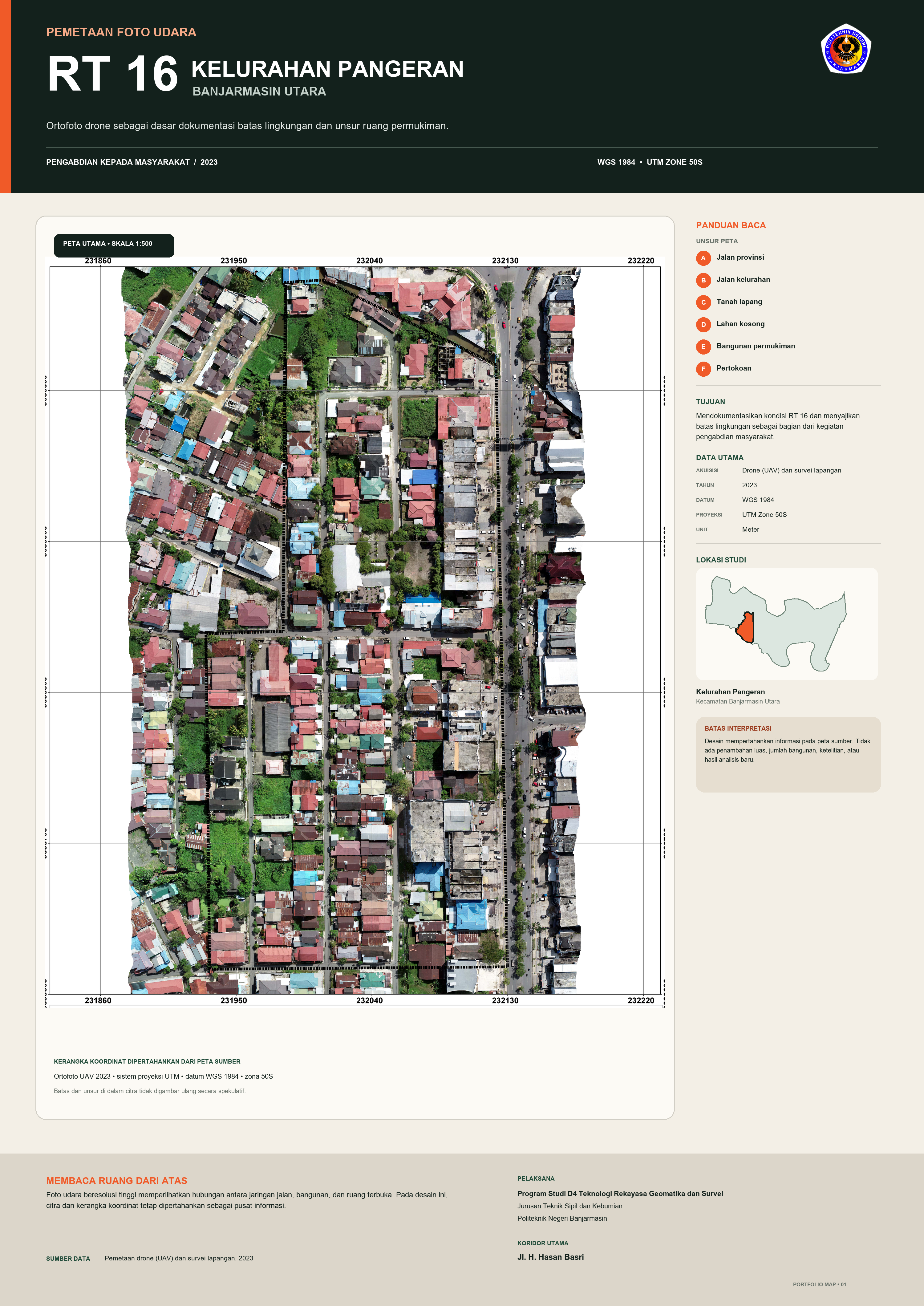Click the AKUISISI value Drone (UAV) dan survei lapangan

792,471
